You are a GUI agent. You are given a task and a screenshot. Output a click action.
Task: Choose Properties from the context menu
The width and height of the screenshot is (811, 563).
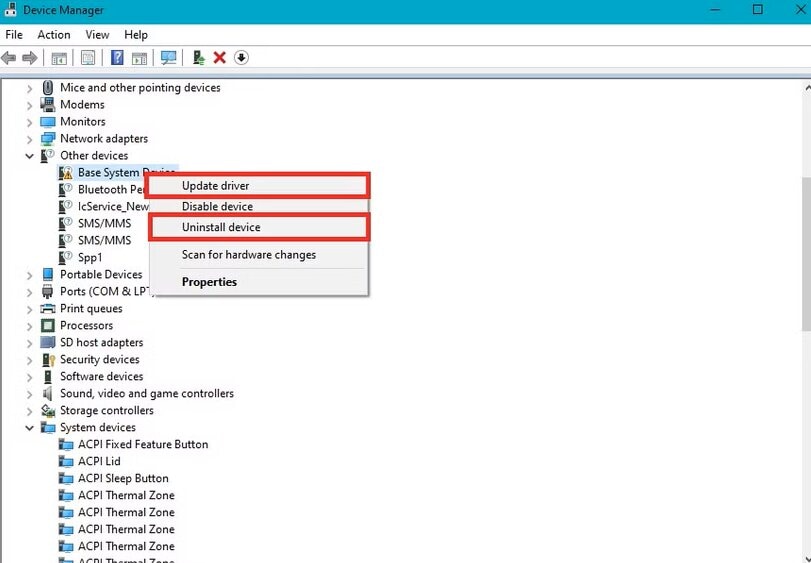258,282
